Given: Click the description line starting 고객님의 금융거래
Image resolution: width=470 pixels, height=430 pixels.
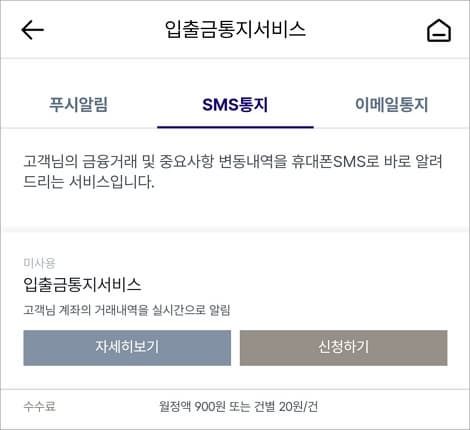Looking at the screenshot, I should pyautogui.click(x=233, y=161).
